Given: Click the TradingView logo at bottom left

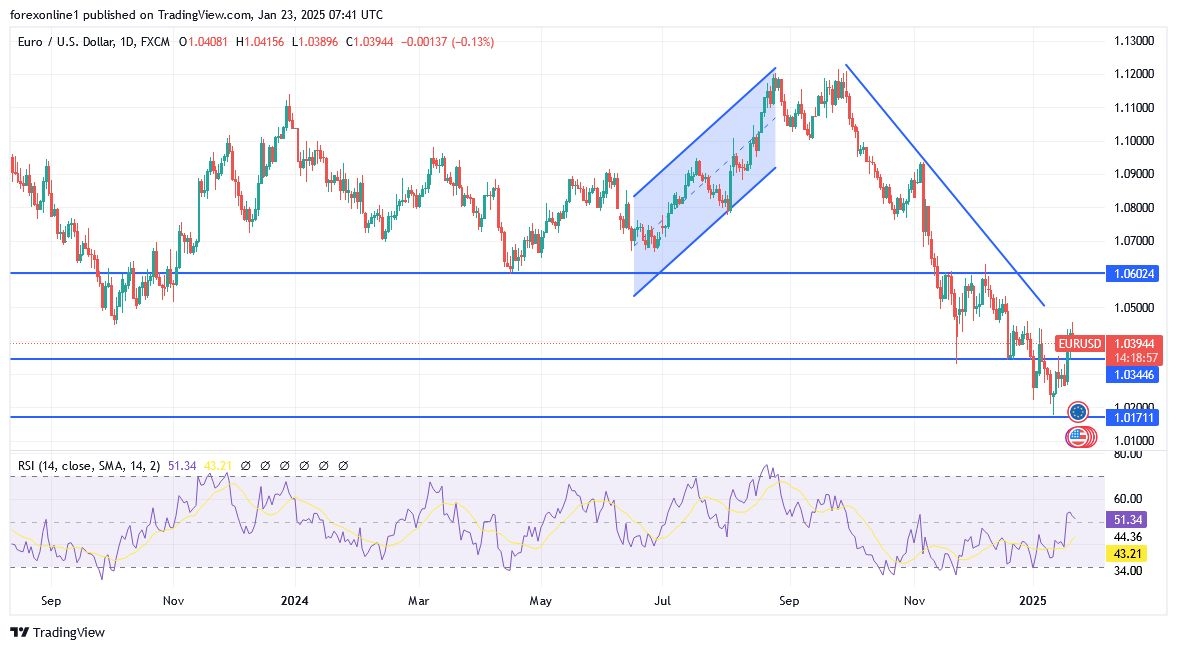Looking at the screenshot, I should click(20, 633).
